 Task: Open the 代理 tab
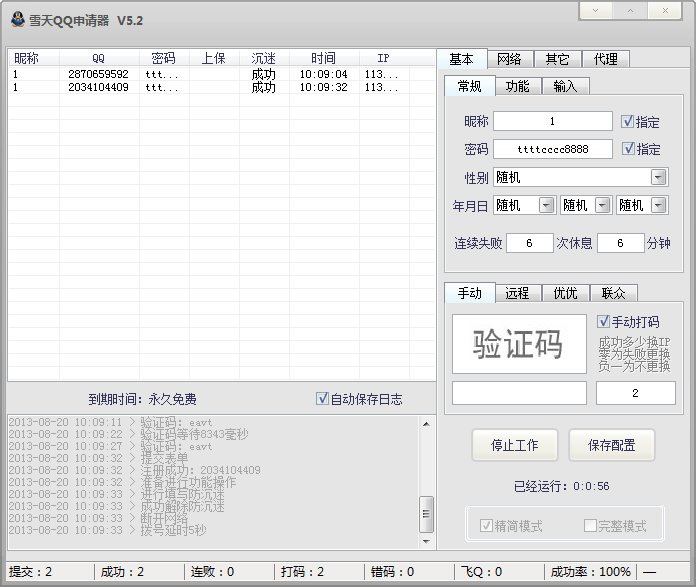605,59
